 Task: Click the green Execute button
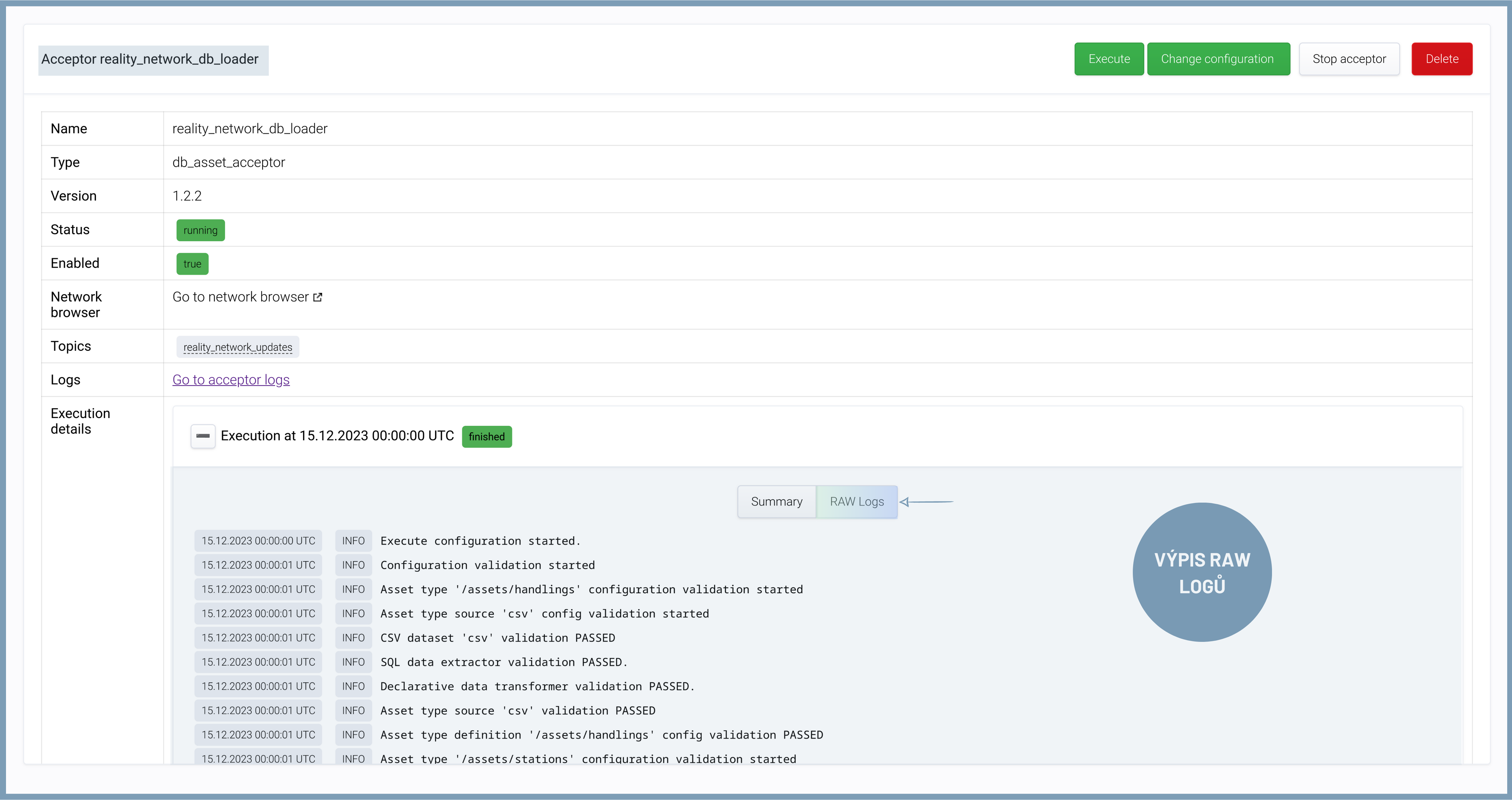[x=1109, y=59]
